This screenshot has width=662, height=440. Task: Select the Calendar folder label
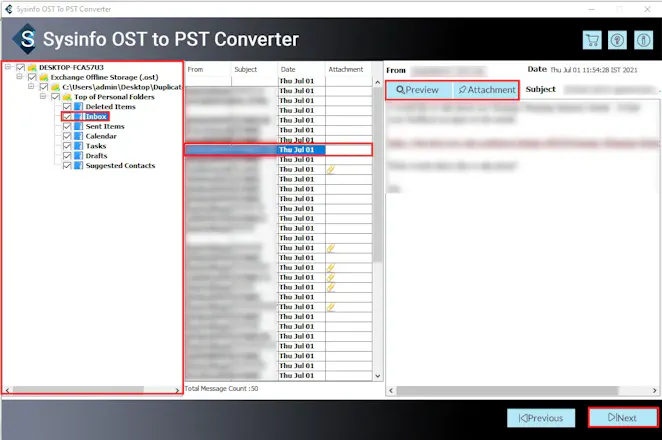tap(101, 136)
